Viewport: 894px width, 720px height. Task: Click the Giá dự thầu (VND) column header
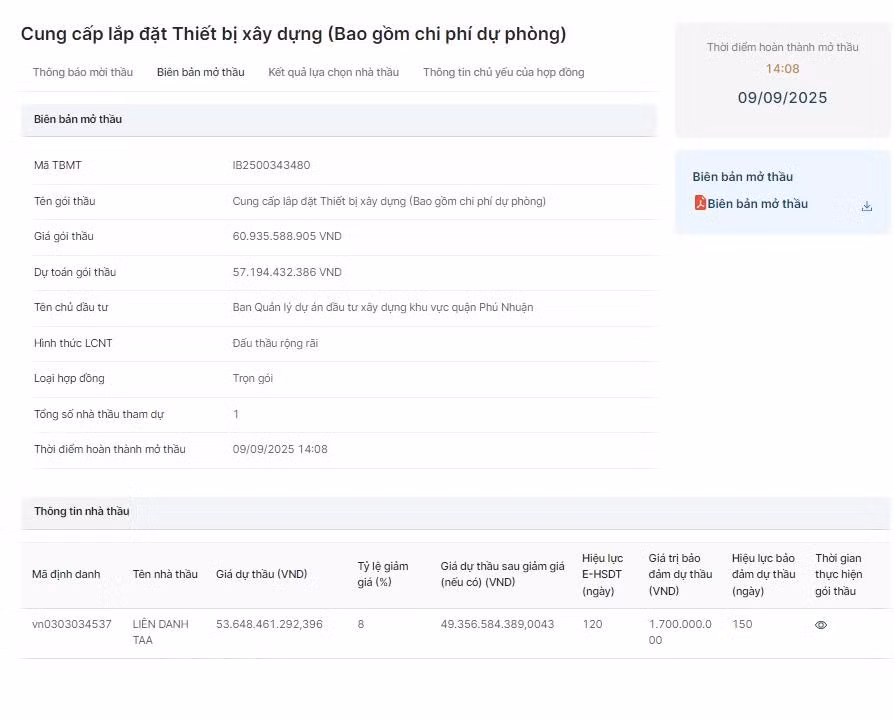coord(261,574)
